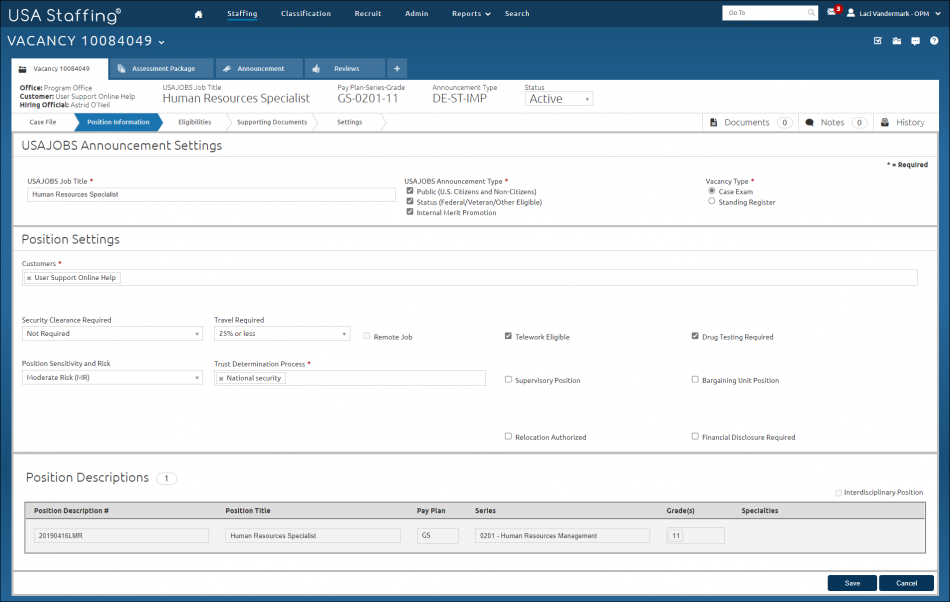Viewport: 950px width, 602px height.
Task: Switch to the Vacancy 10084049 tab
Action: 60,69
